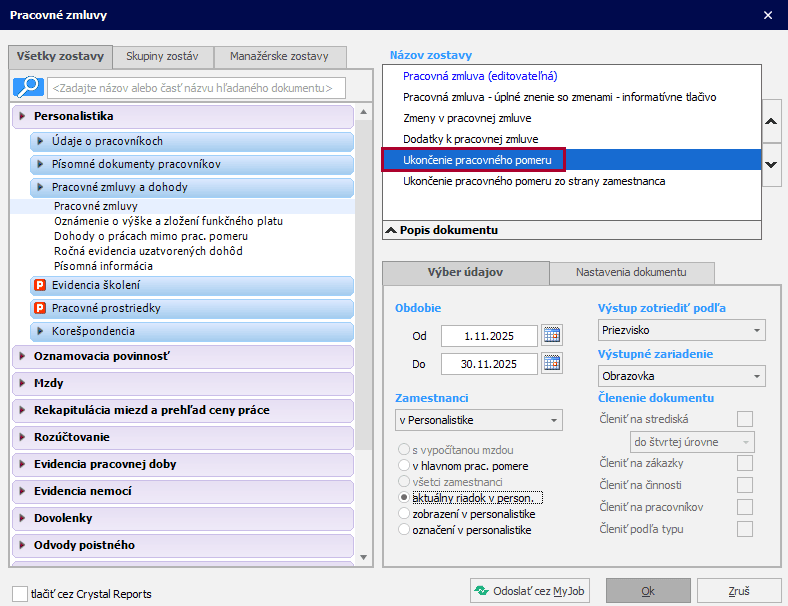This screenshot has width=788, height=606.
Task: Open the Manažérske zostavy tab
Action: coord(280,57)
